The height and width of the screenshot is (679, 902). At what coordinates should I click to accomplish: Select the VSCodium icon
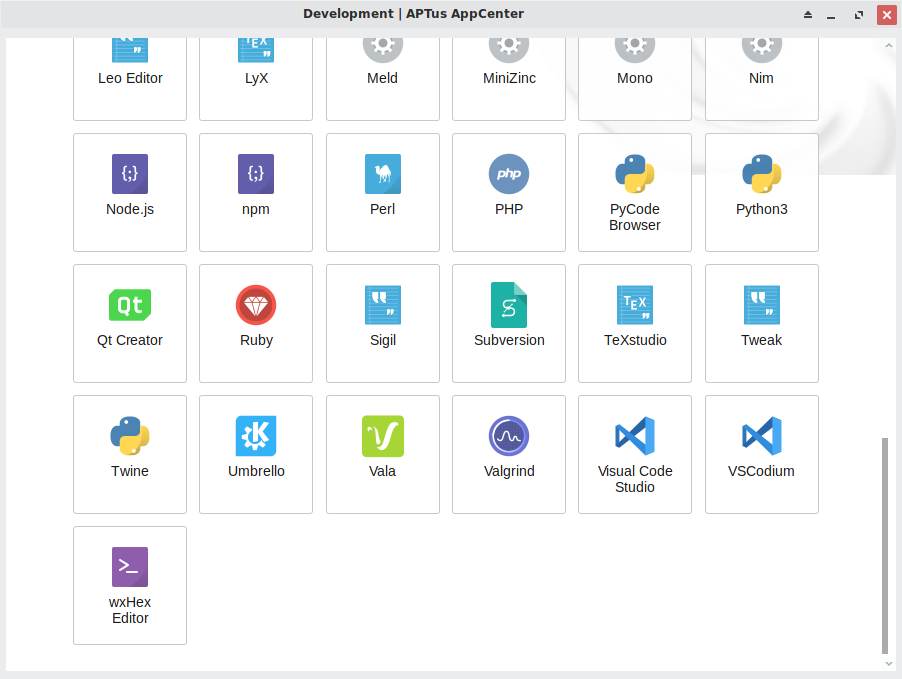762,436
